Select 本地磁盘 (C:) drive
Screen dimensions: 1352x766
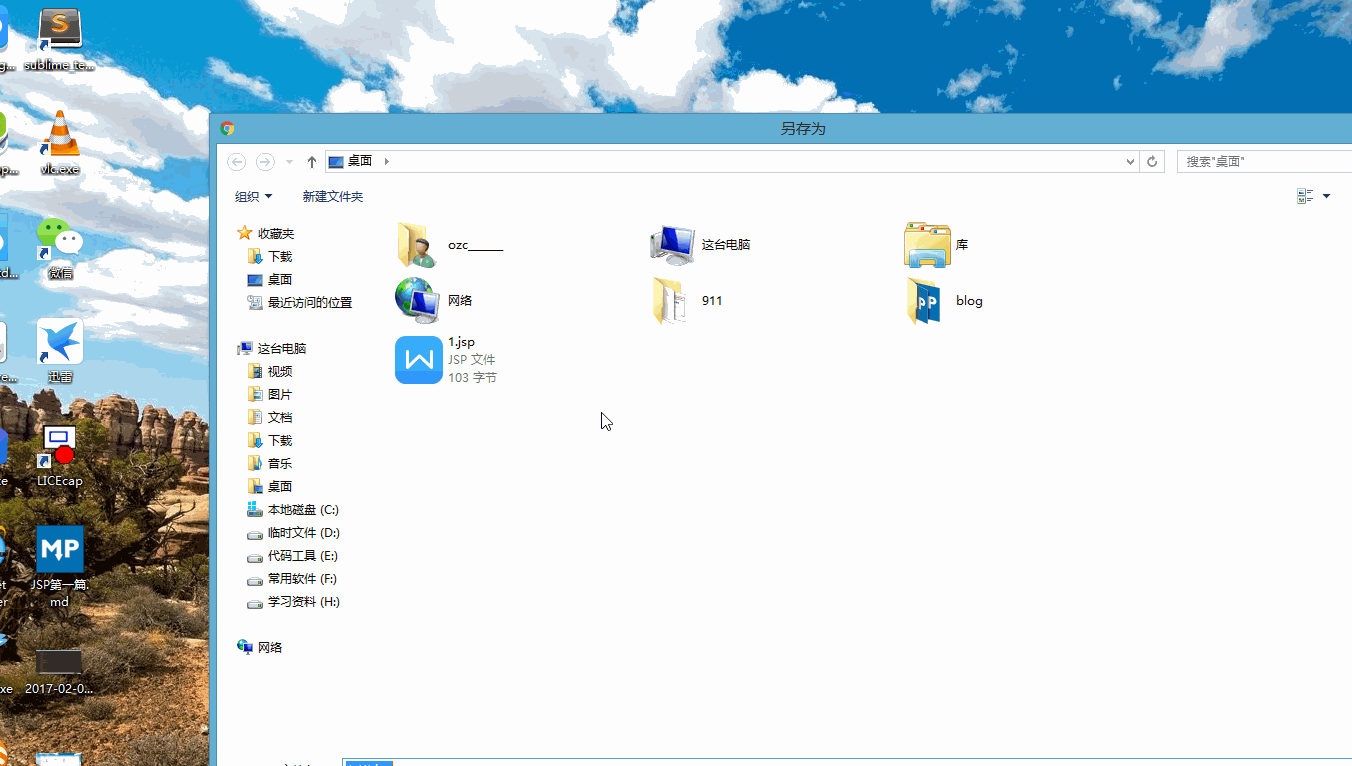click(x=293, y=510)
